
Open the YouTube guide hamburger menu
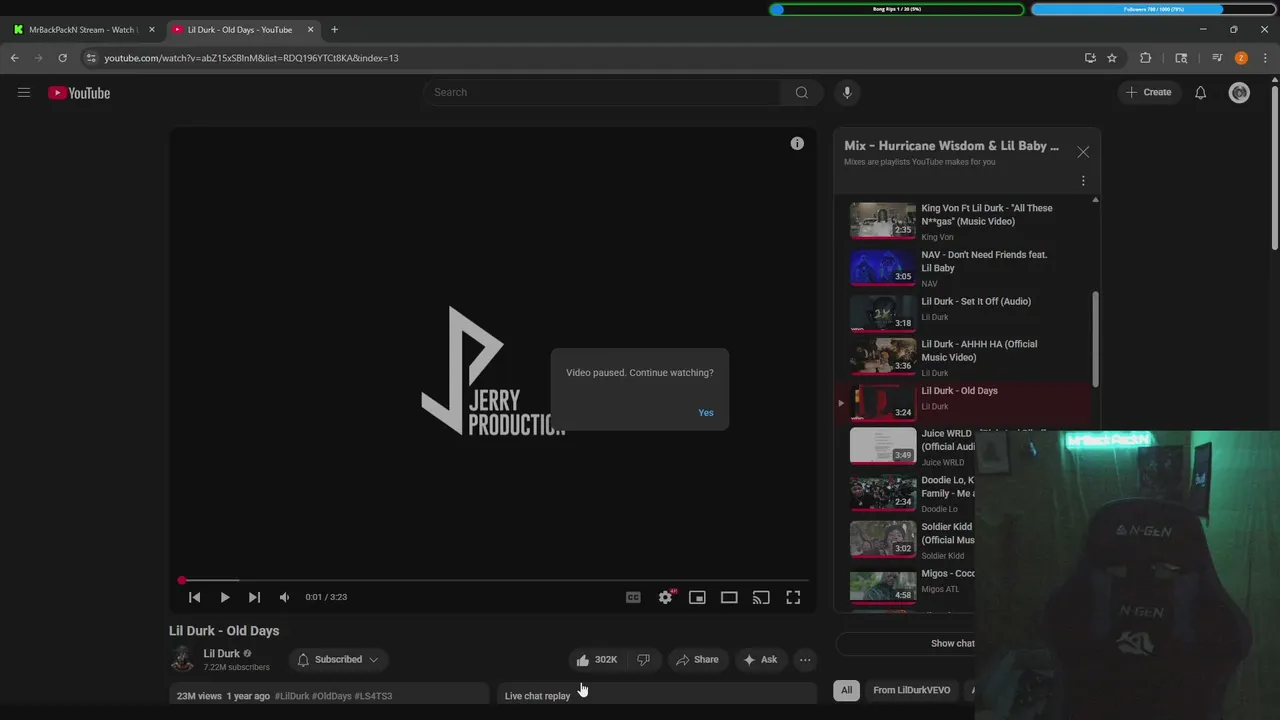click(x=24, y=93)
